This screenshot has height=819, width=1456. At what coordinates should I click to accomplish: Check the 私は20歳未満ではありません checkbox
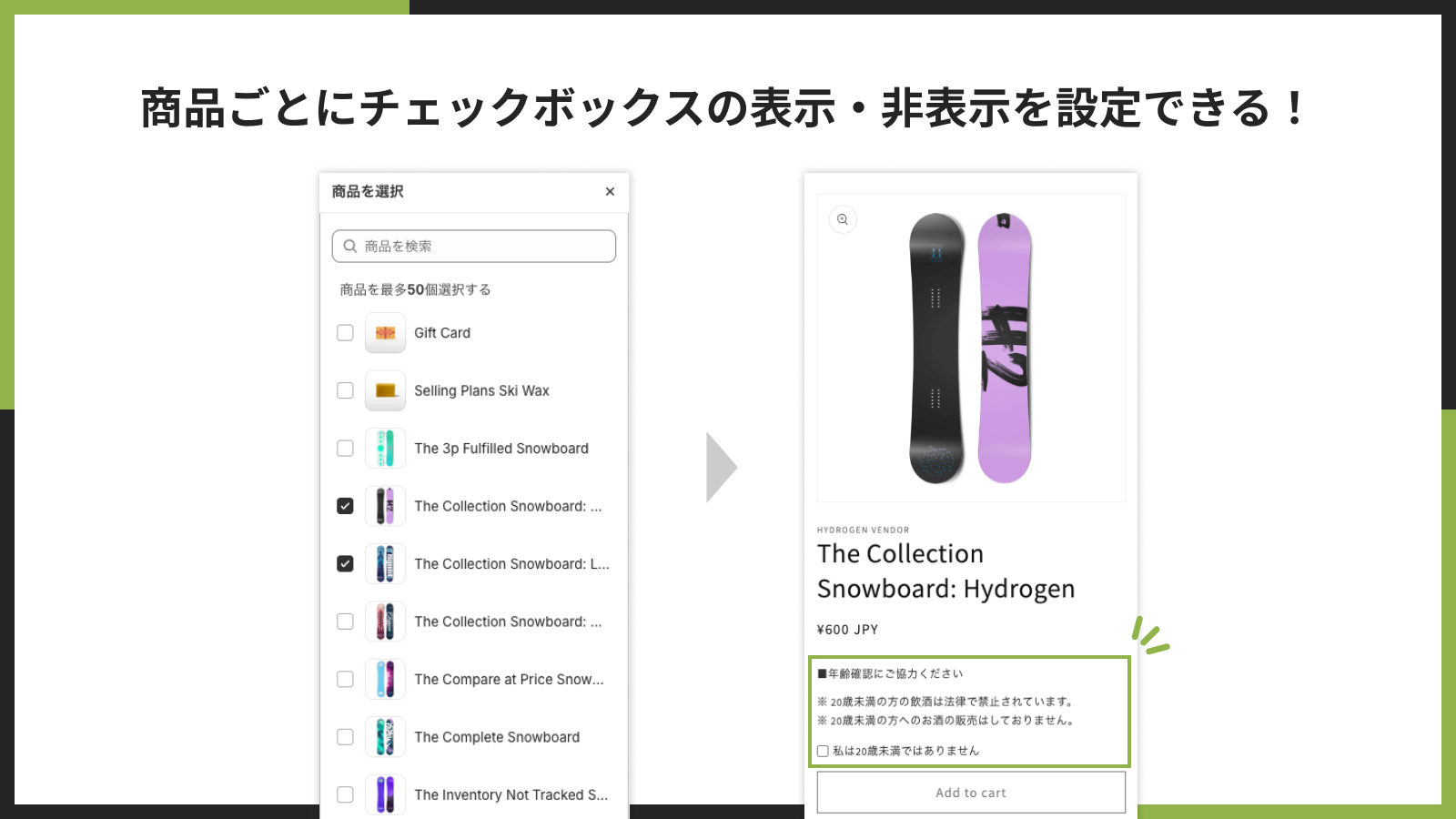(x=822, y=750)
